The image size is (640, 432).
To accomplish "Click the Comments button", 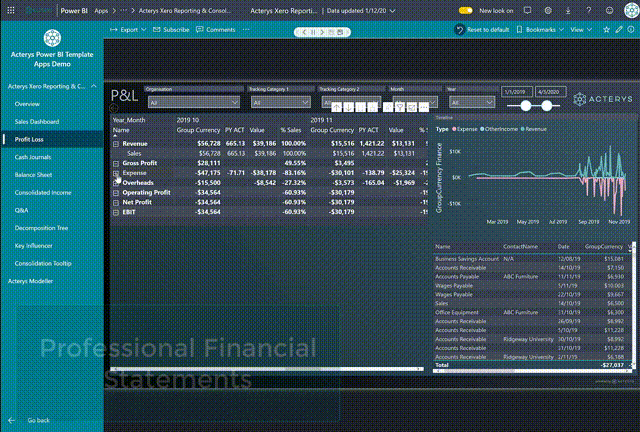I will [216, 29].
